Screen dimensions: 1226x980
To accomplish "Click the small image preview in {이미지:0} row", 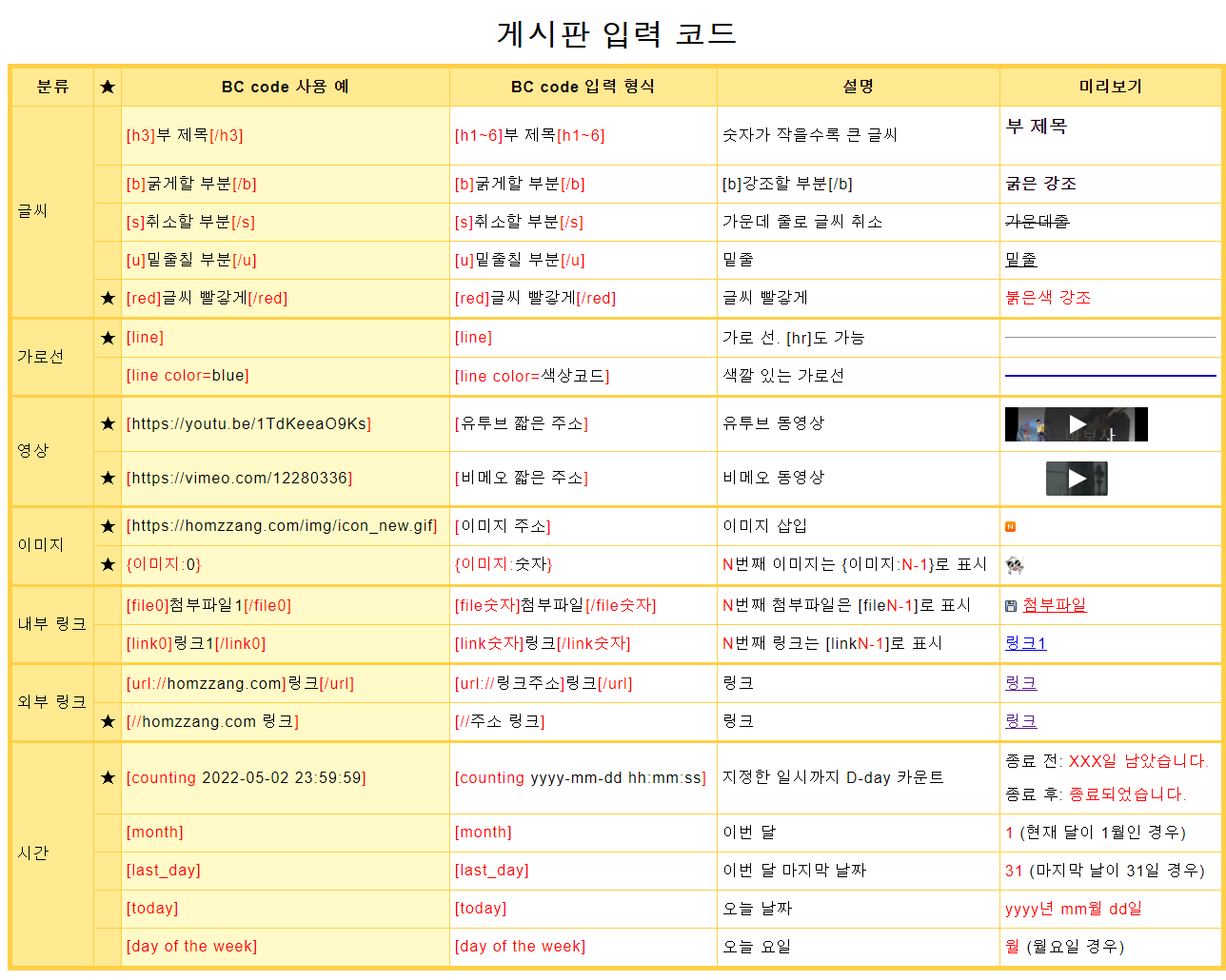I will tap(1015, 566).
